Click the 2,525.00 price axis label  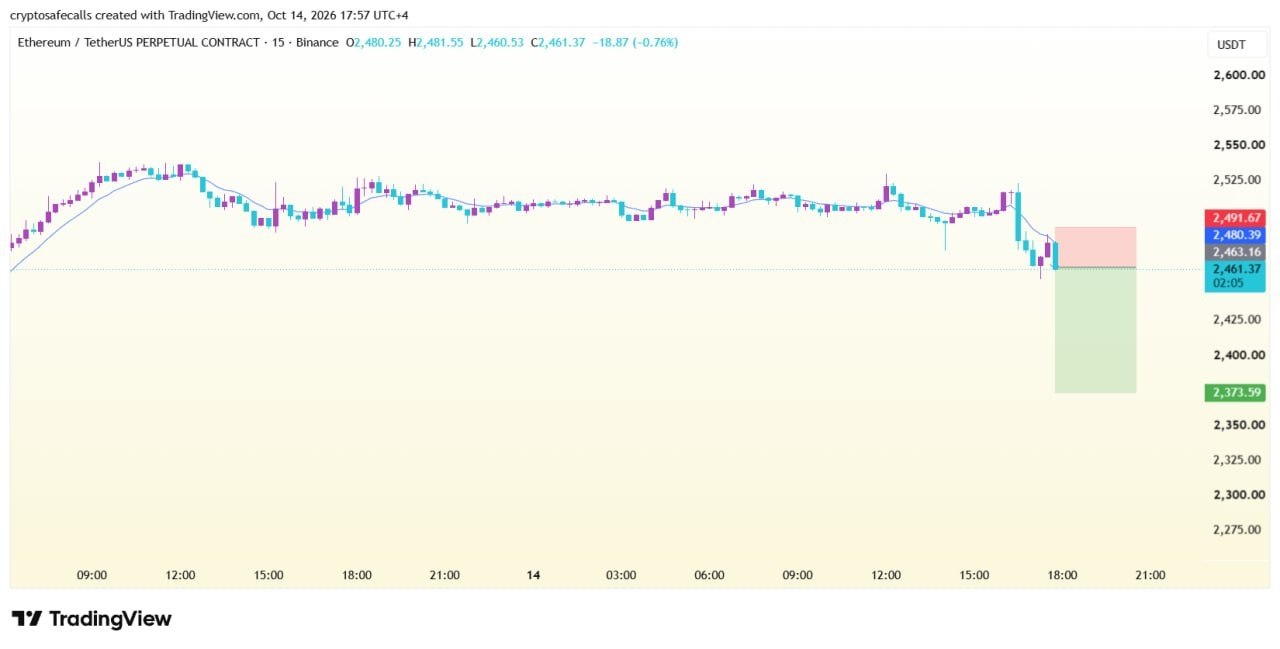point(1236,180)
